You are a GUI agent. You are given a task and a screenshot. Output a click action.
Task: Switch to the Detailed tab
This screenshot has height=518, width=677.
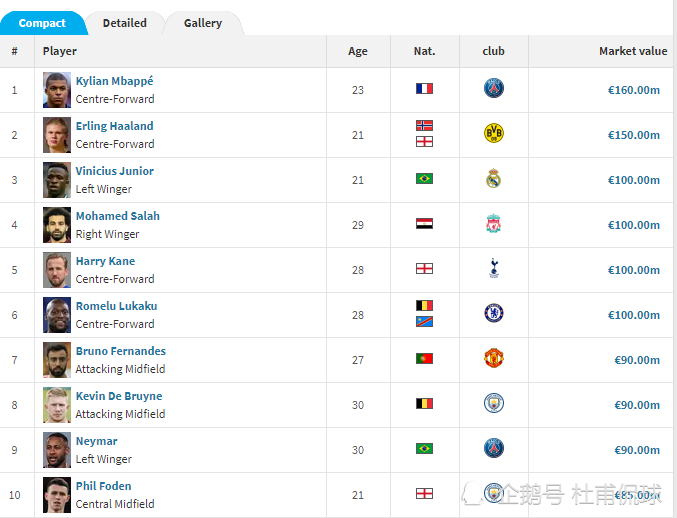pos(125,23)
